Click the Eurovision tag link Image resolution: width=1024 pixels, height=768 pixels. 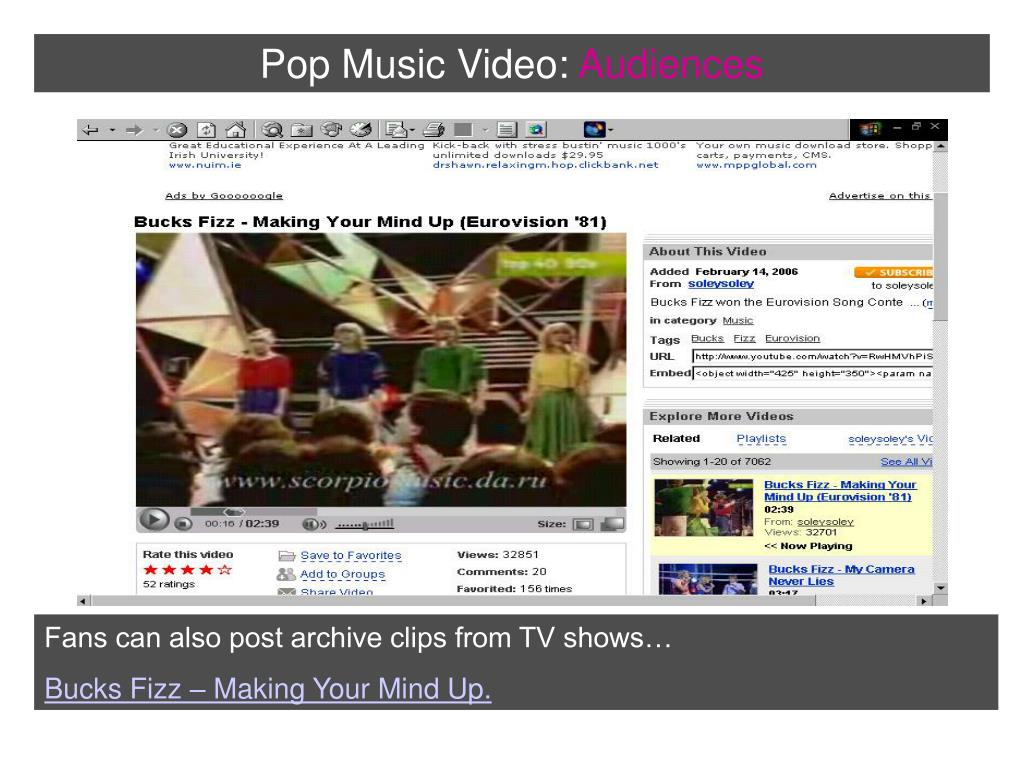[792, 338]
